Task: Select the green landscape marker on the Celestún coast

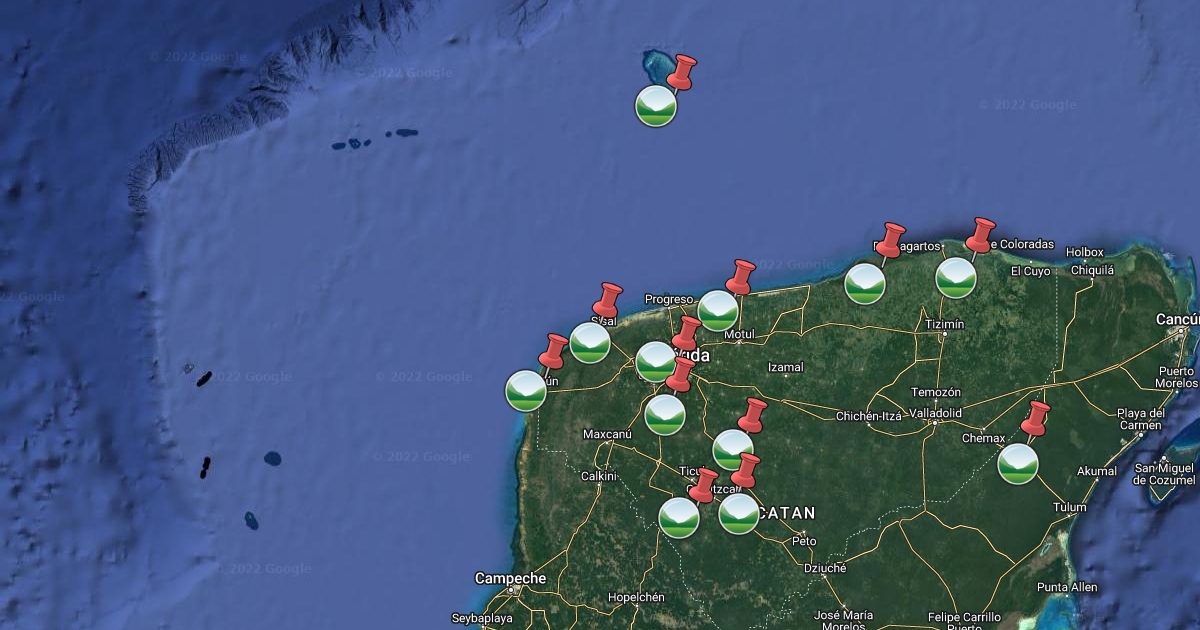Action: click(526, 391)
